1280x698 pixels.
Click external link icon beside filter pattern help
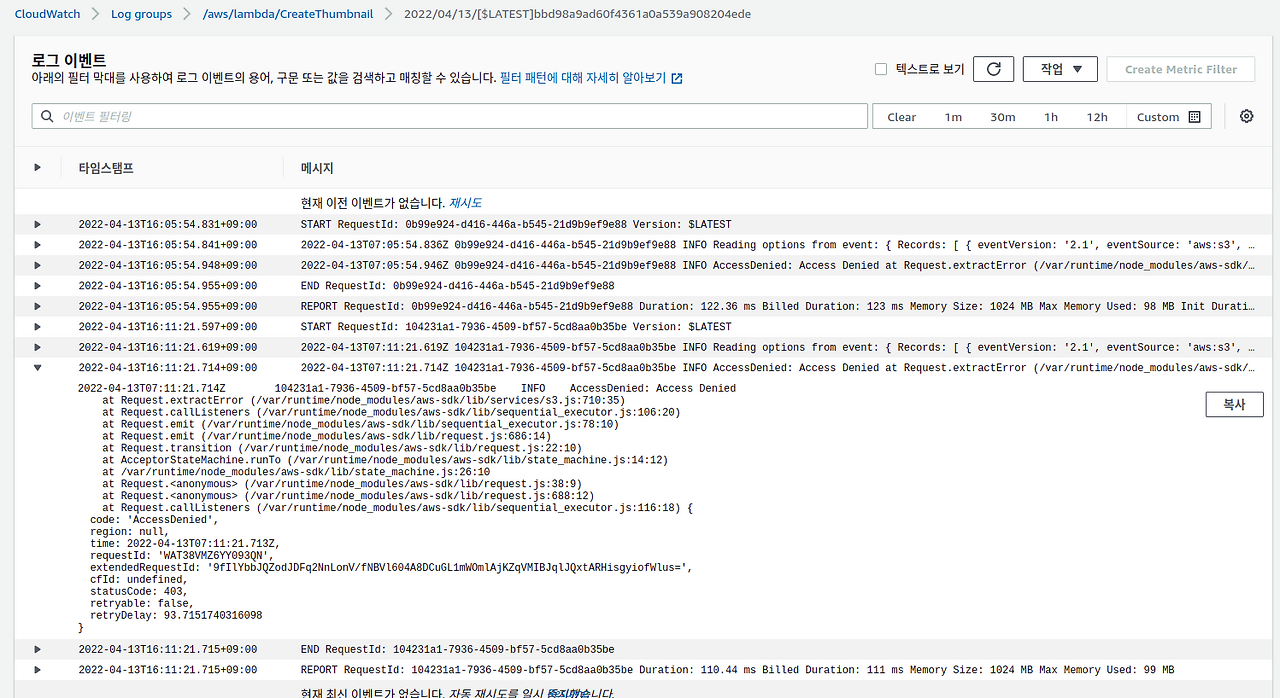tap(677, 78)
